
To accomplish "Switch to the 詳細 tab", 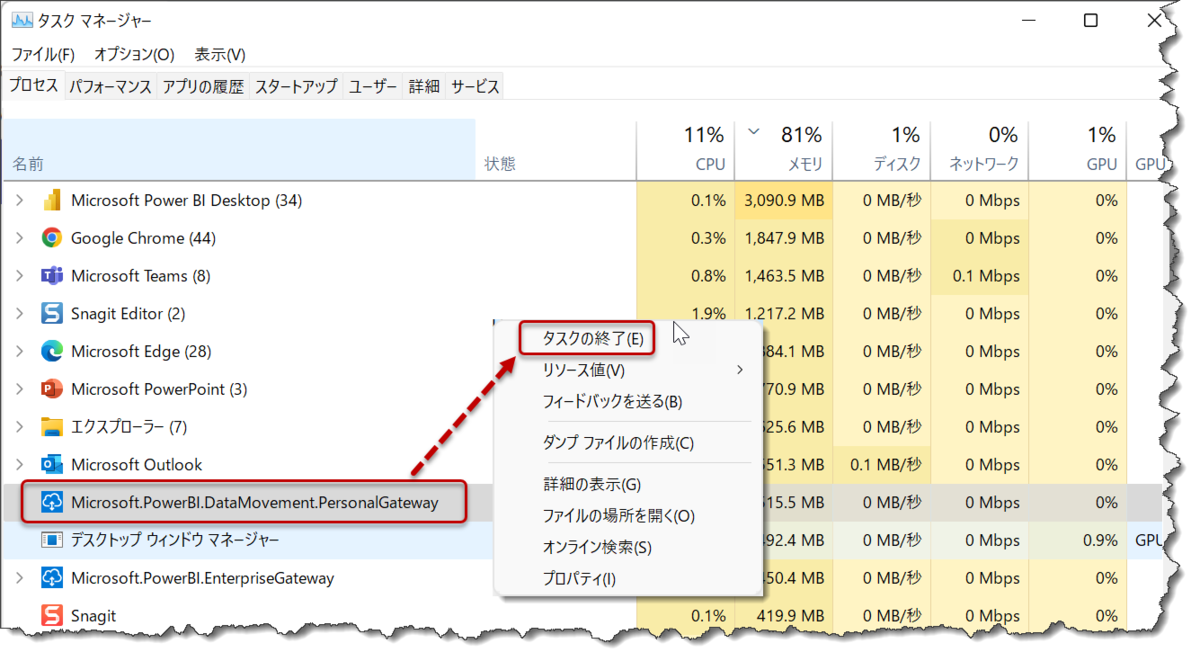I will tap(424, 87).
